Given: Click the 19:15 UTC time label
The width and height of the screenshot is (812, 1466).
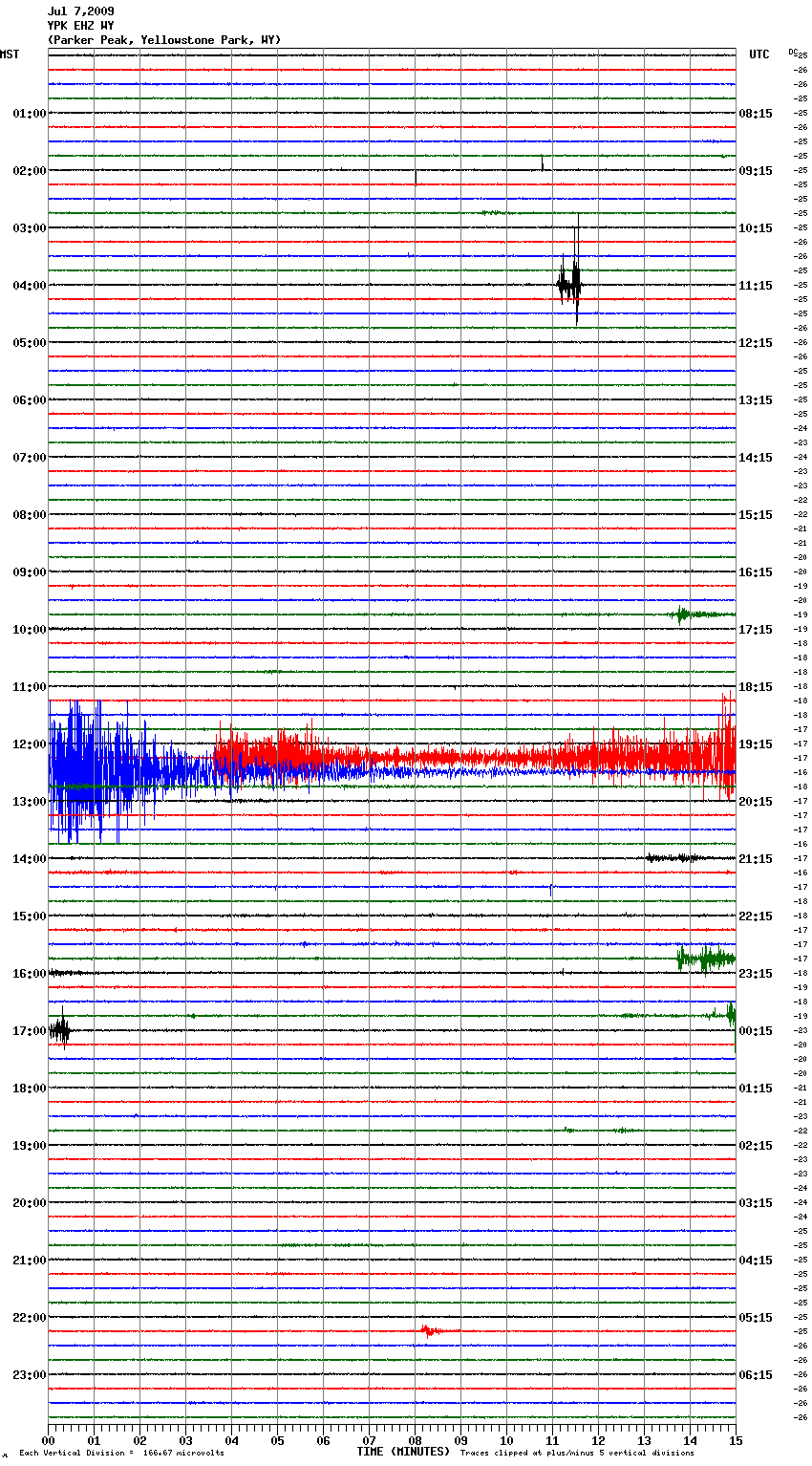Looking at the screenshot, I should click(756, 744).
